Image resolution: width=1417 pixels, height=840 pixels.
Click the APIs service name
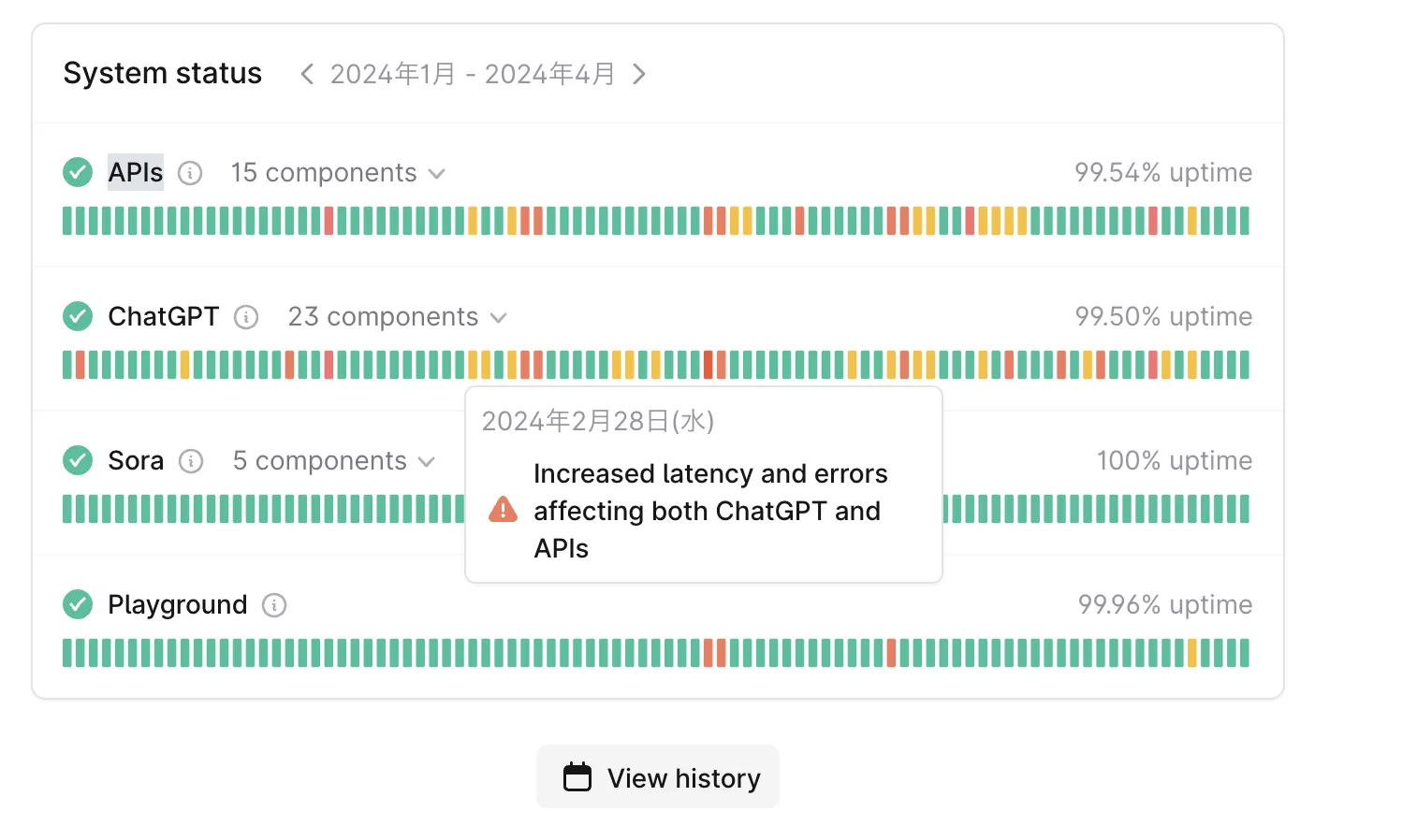[x=136, y=172]
